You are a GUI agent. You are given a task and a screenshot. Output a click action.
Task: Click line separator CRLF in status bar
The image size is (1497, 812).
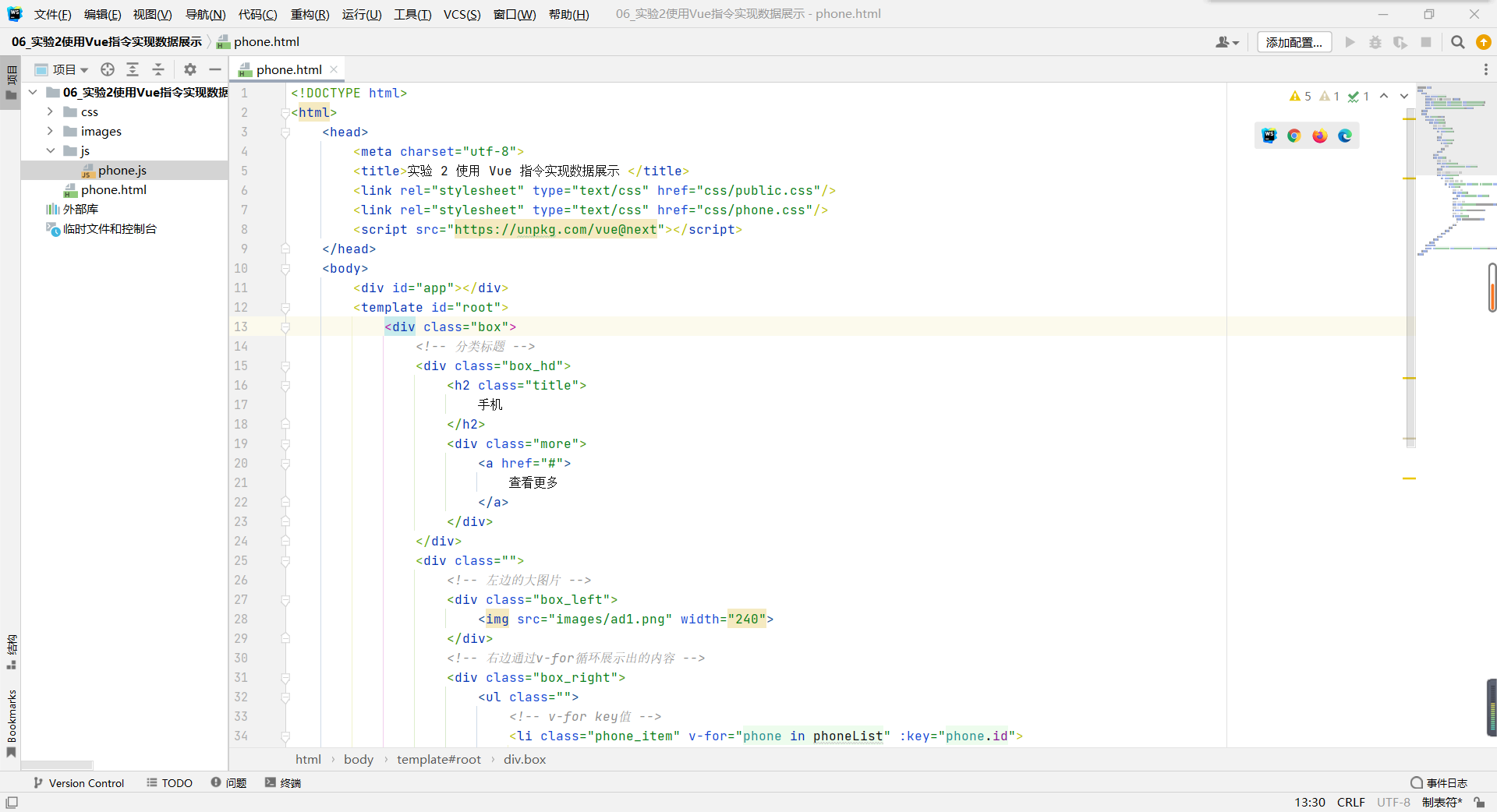coord(1350,802)
